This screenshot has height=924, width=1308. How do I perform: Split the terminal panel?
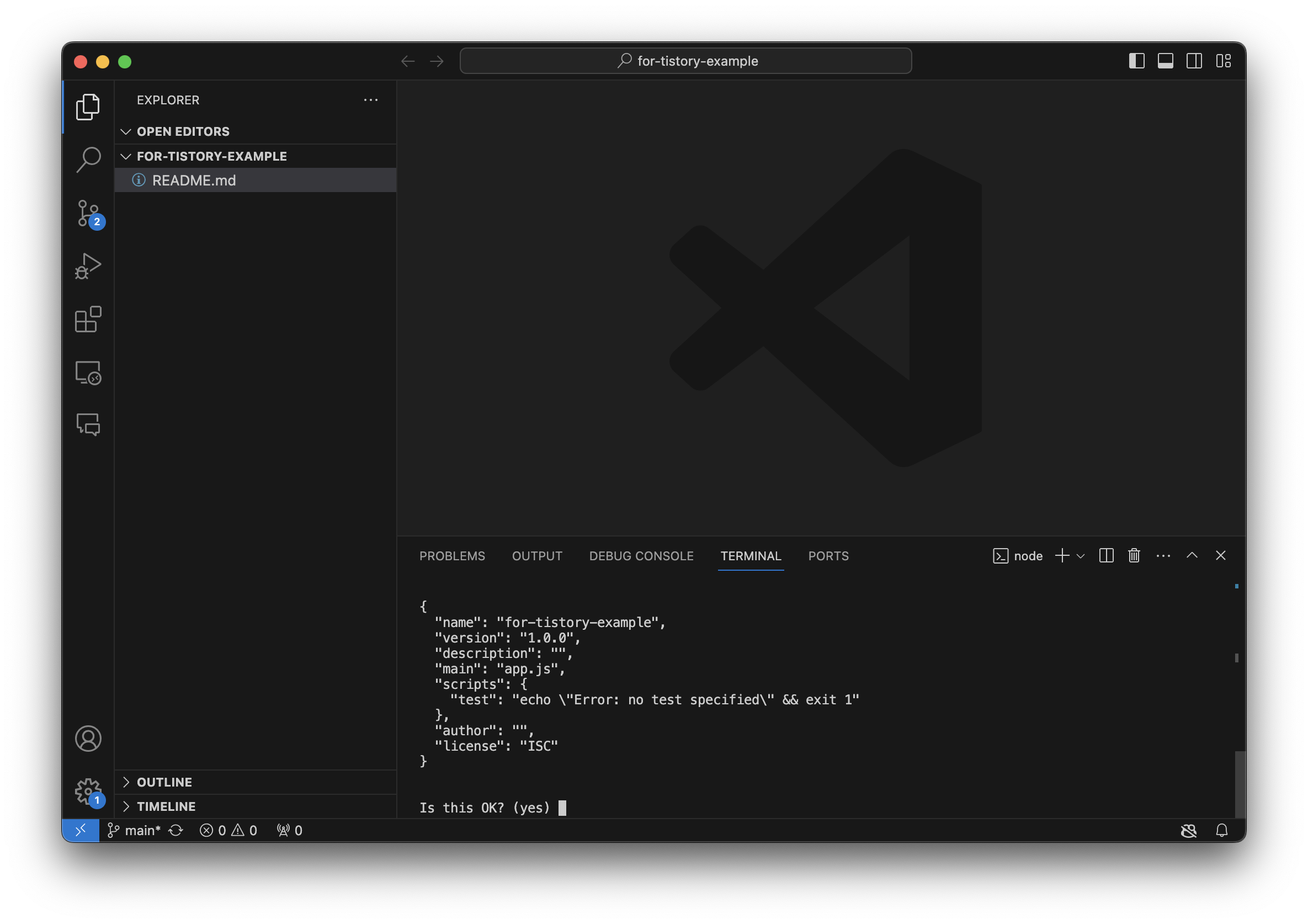pyautogui.click(x=1106, y=555)
